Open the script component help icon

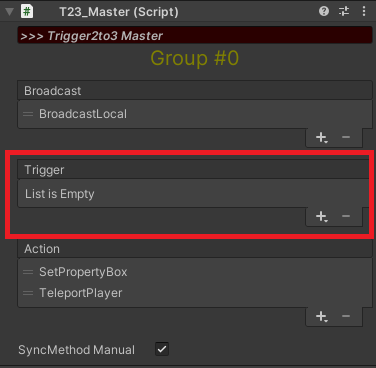324,12
